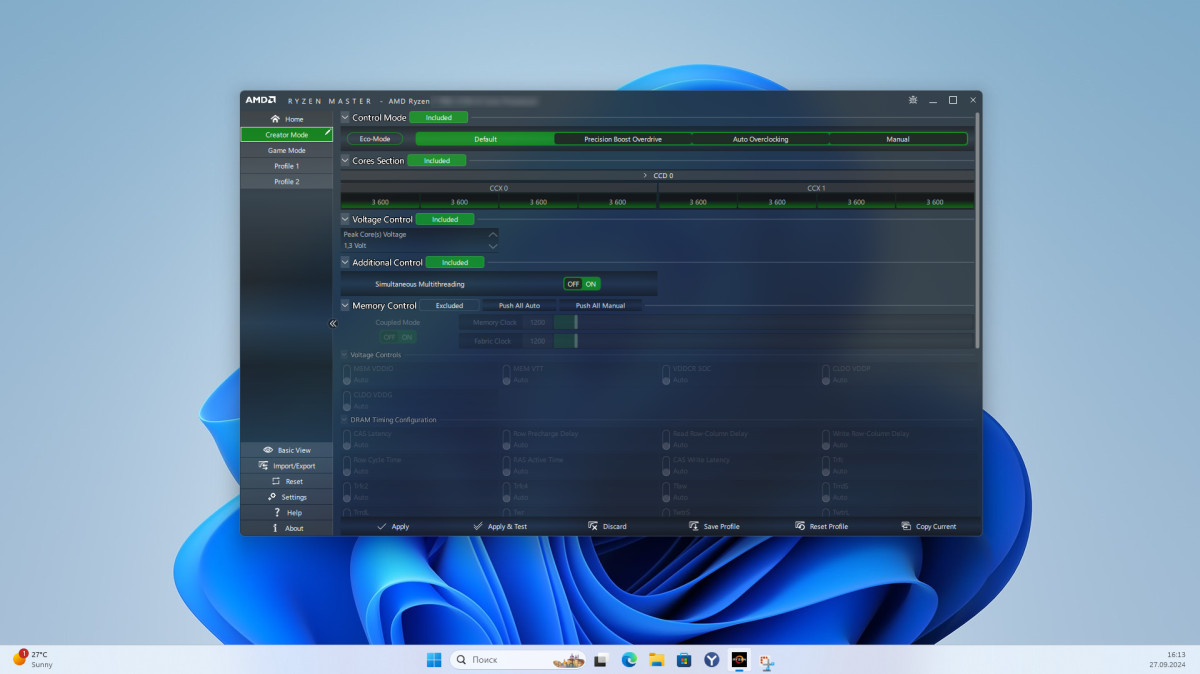
Task: Increase Peak Core(s) Voltage with up arrow
Action: pyautogui.click(x=492, y=234)
